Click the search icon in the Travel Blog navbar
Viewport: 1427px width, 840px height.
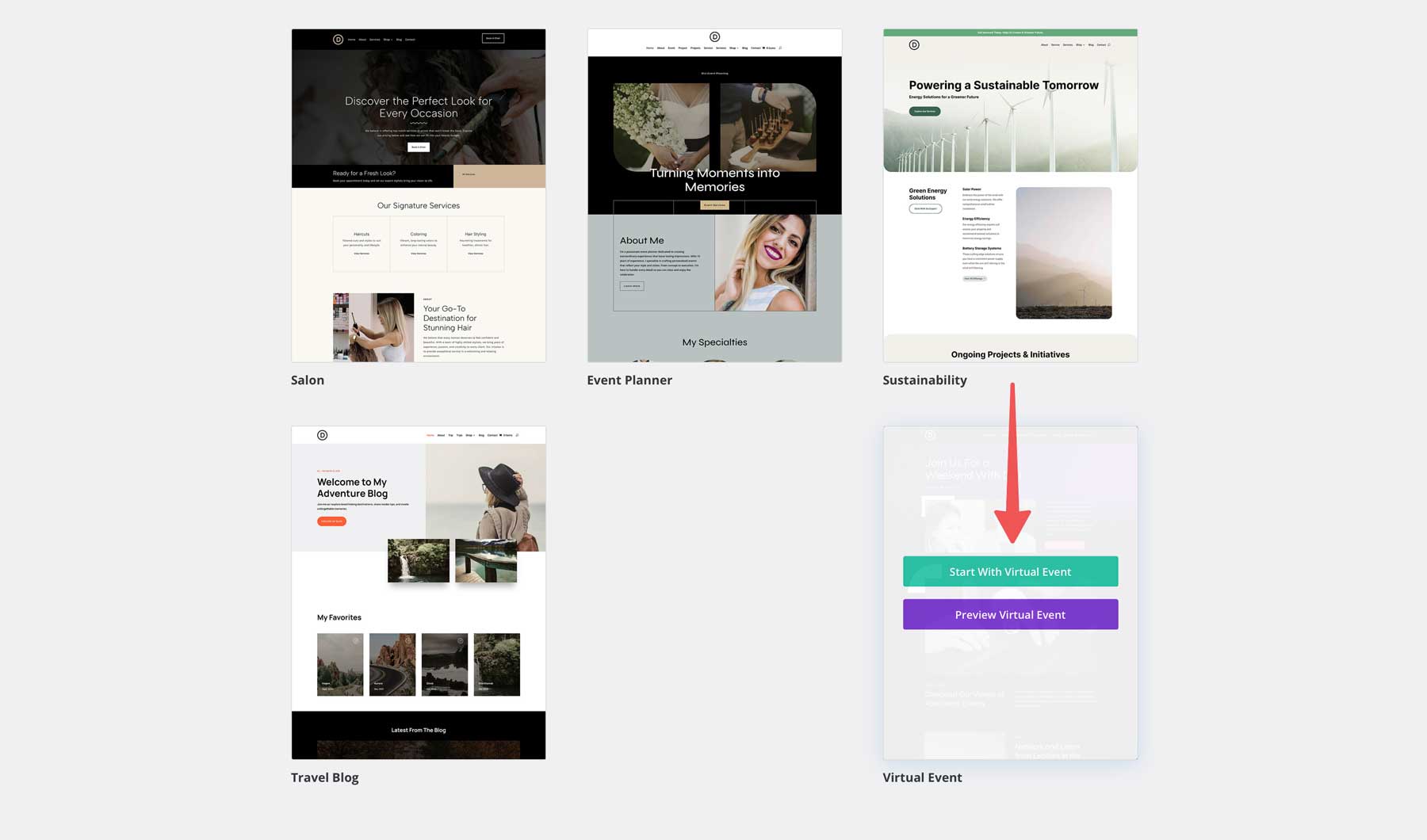click(x=517, y=435)
